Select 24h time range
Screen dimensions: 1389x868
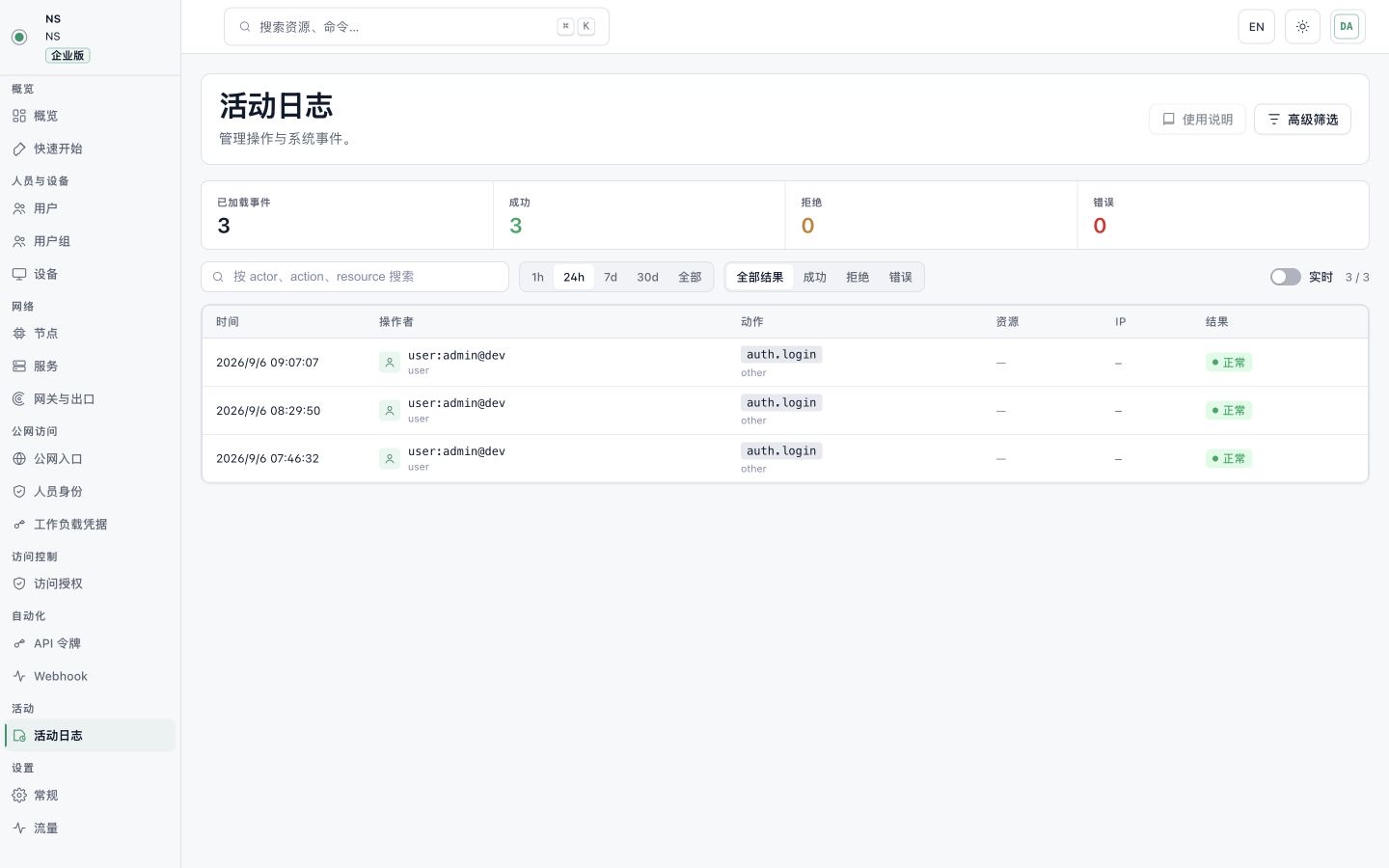click(574, 277)
